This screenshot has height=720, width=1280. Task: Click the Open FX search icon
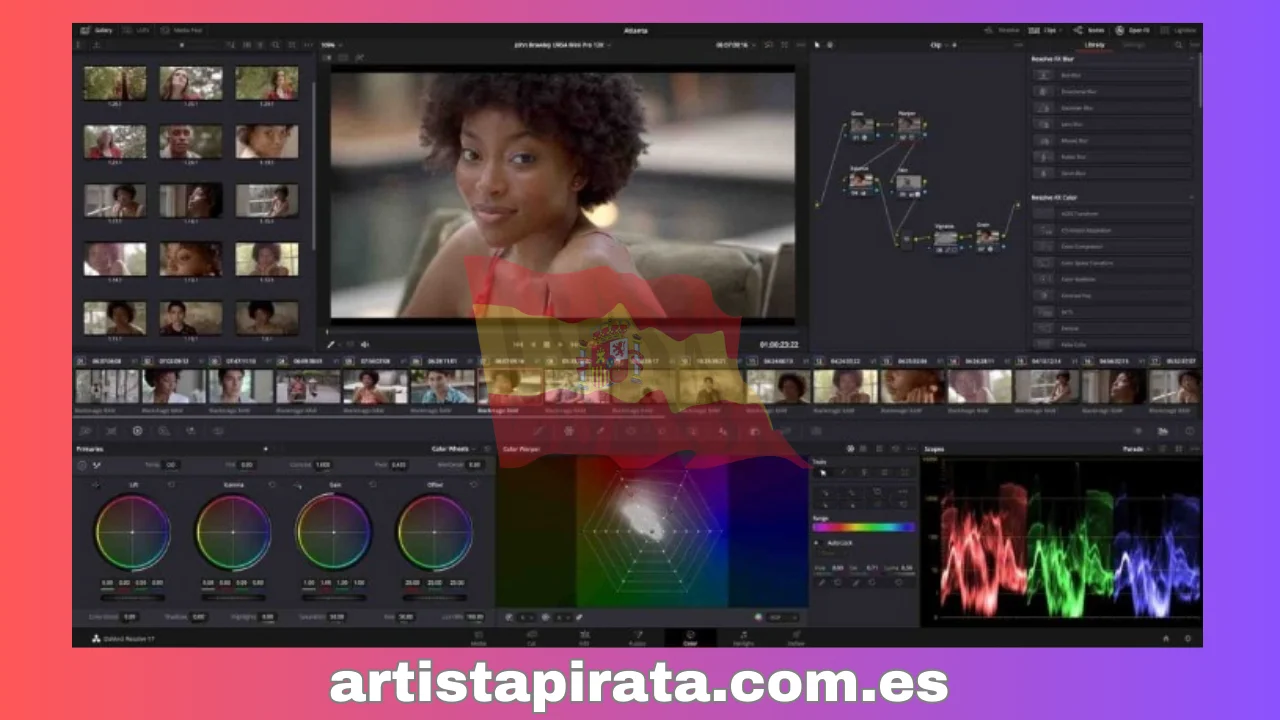(1178, 44)
